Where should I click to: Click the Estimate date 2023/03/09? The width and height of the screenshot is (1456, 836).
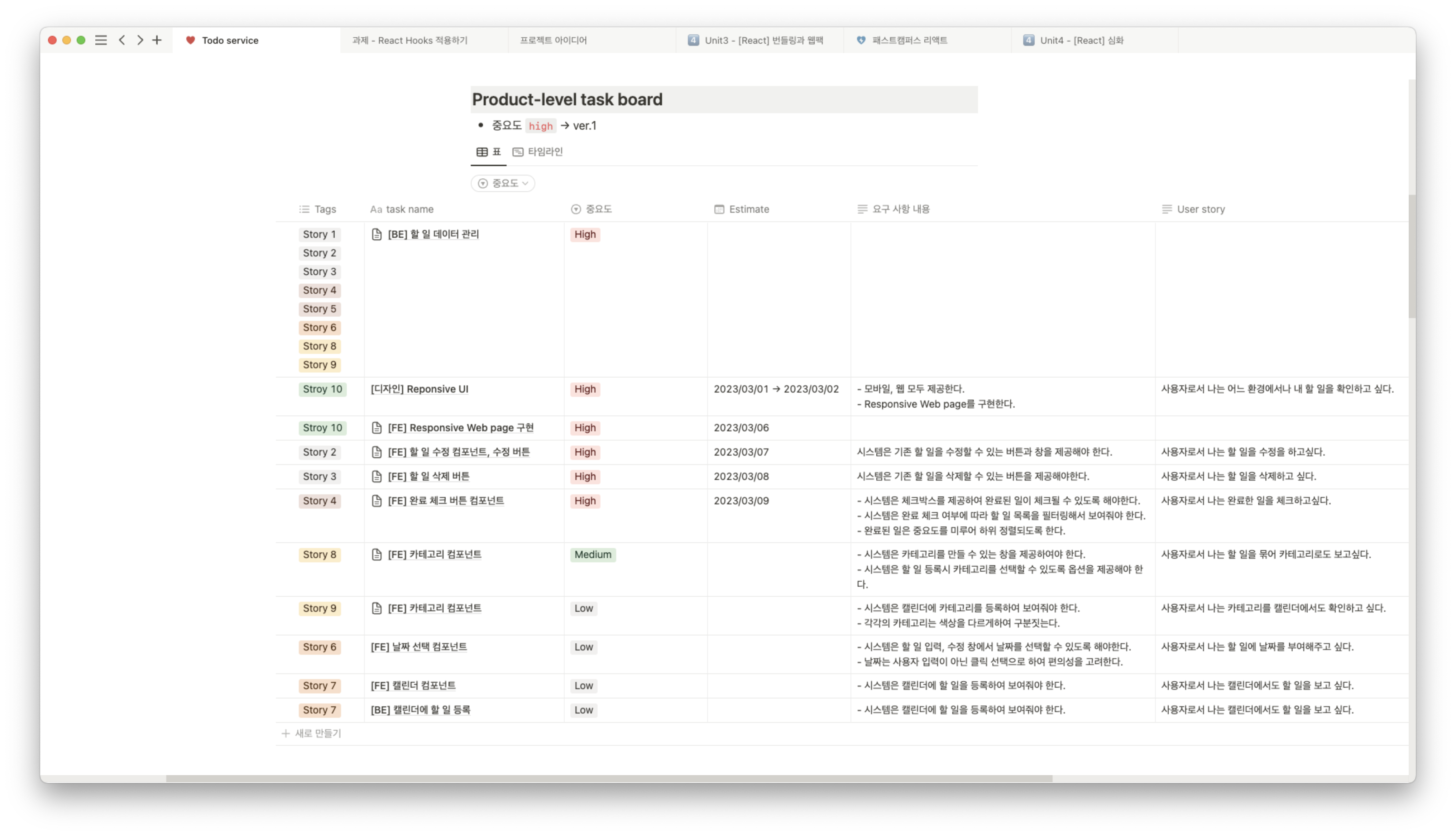741,501
